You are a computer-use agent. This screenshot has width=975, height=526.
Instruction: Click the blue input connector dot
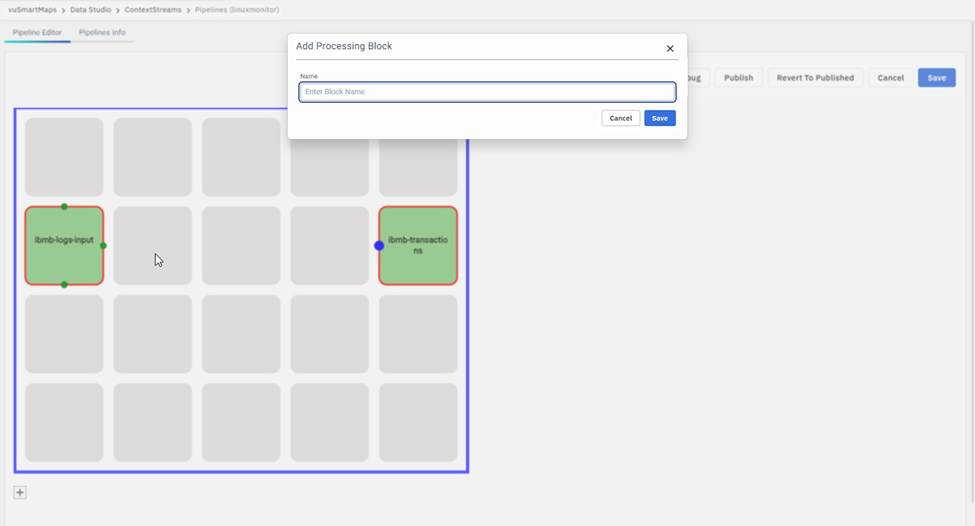[x=379, y=245]
